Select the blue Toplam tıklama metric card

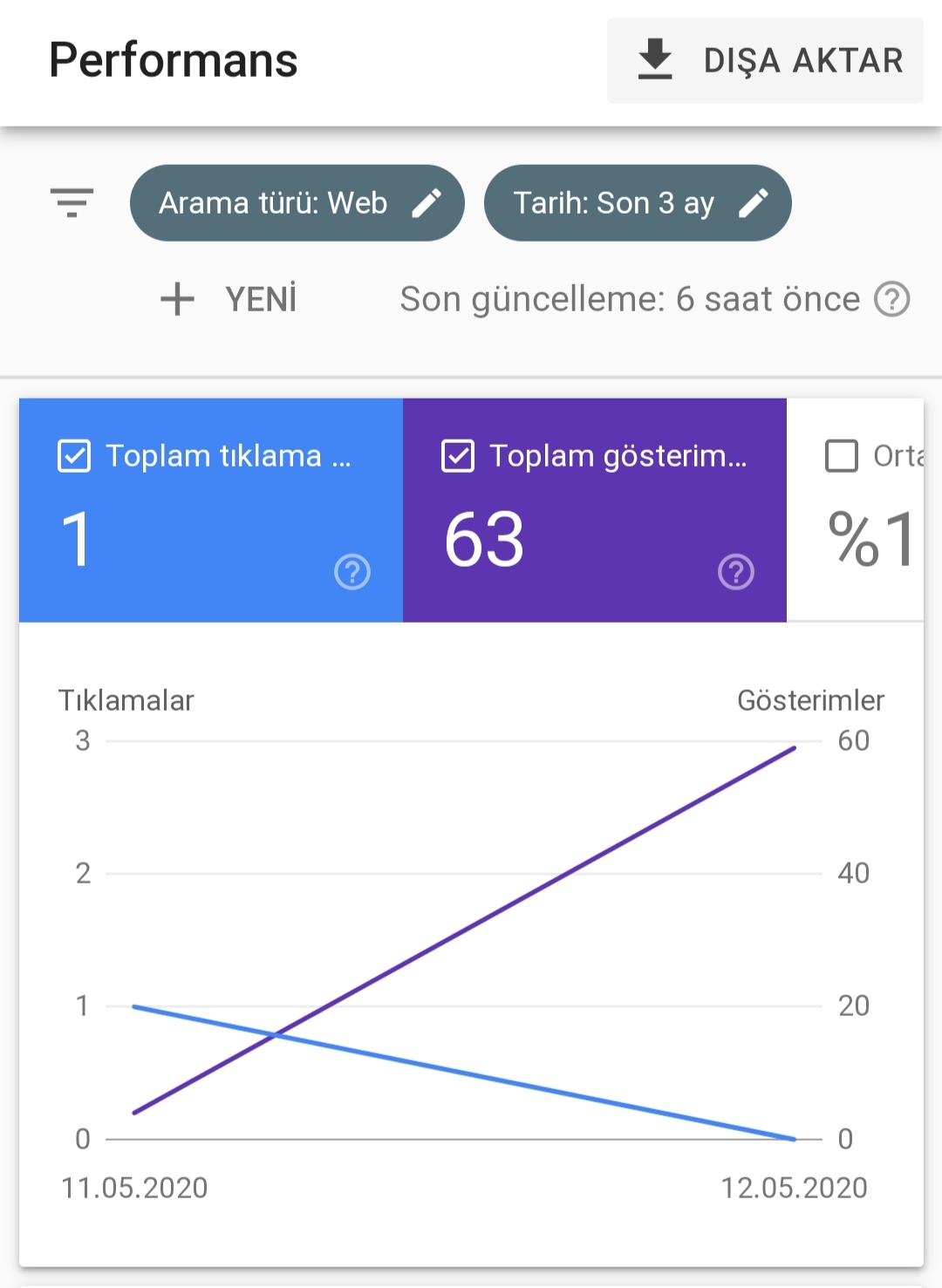[x=211, y=510]
